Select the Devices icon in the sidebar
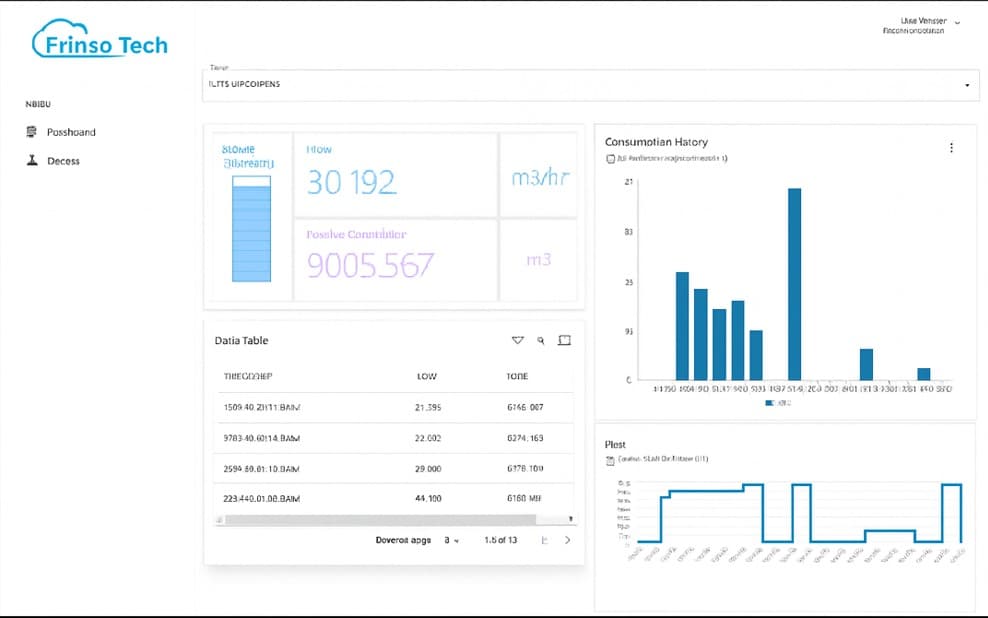Viewport: 988px width, 618px height. tap(33, 159)
